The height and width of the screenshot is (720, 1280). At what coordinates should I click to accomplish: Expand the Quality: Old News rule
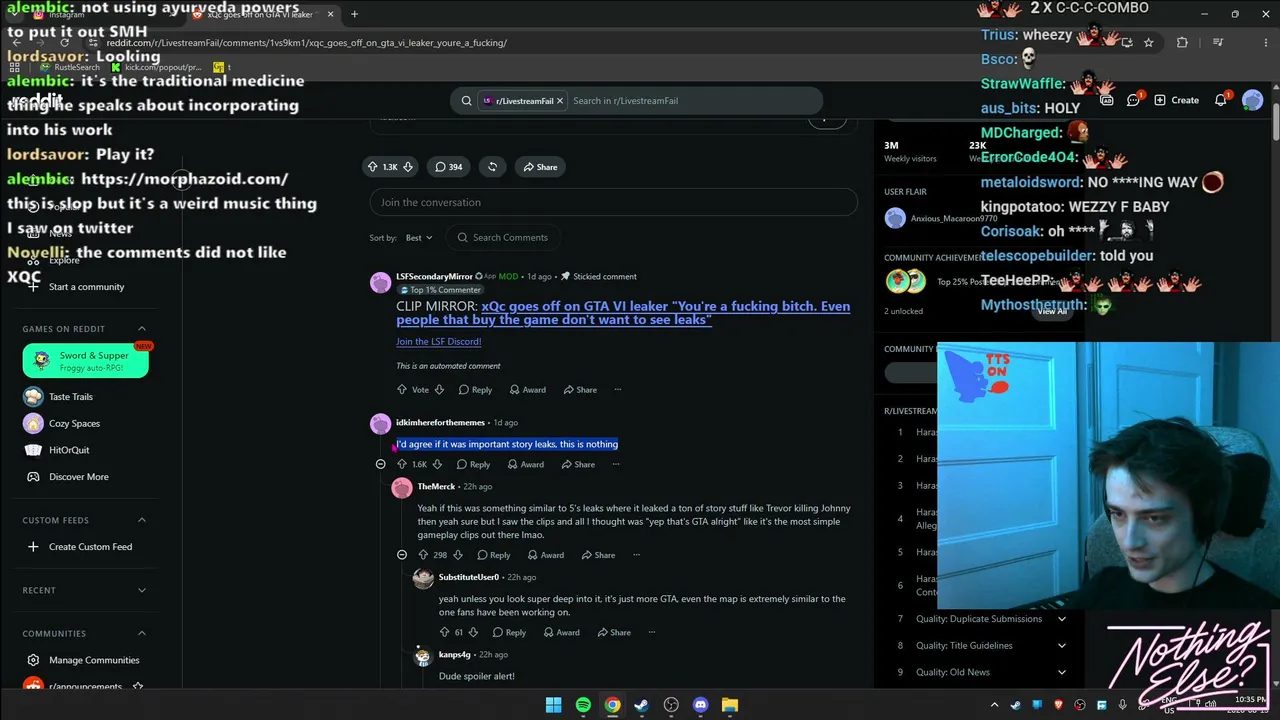click(x=1062, y=672)
